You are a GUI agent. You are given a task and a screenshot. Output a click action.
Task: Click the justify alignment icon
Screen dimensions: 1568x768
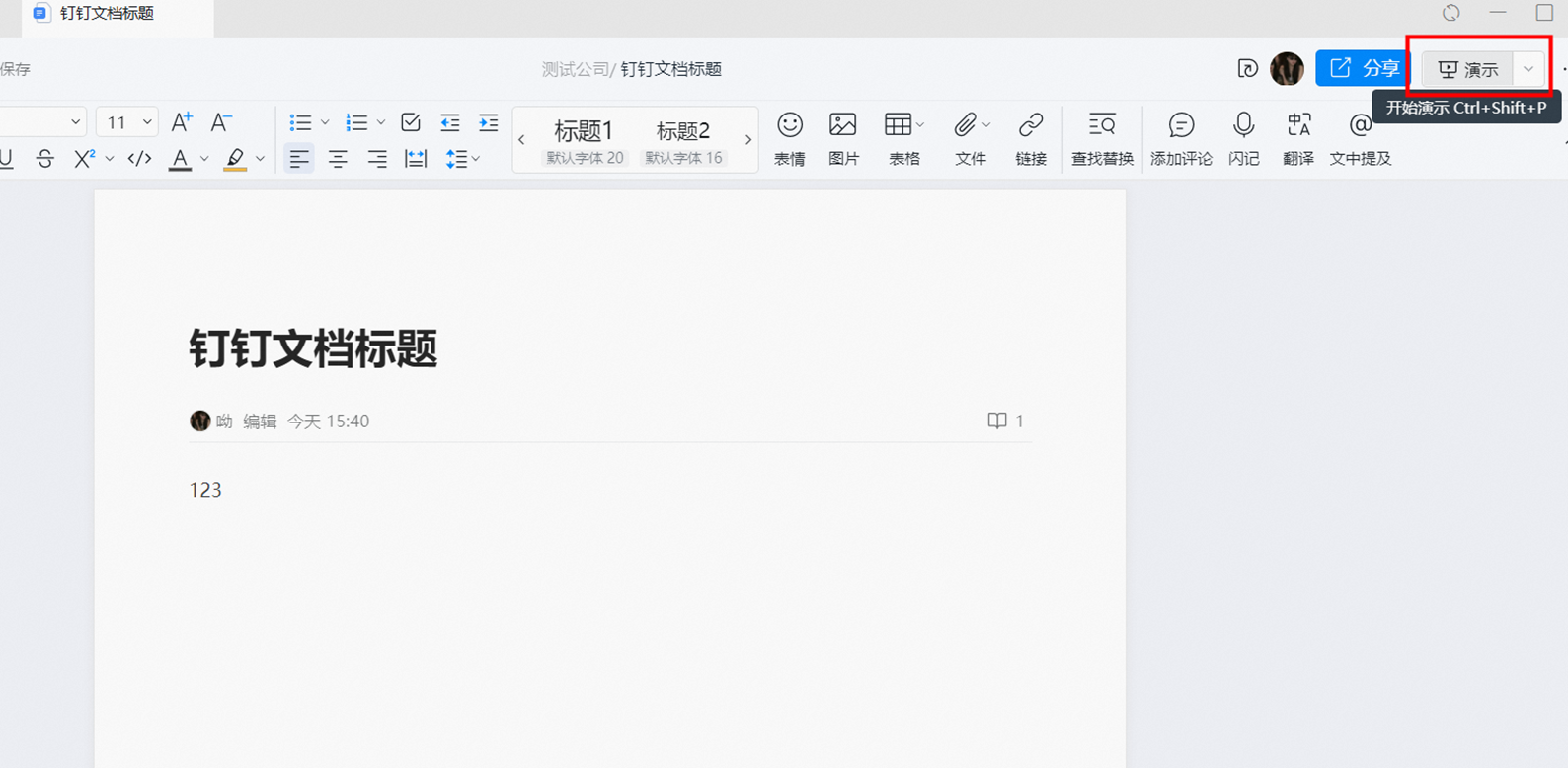417,159
